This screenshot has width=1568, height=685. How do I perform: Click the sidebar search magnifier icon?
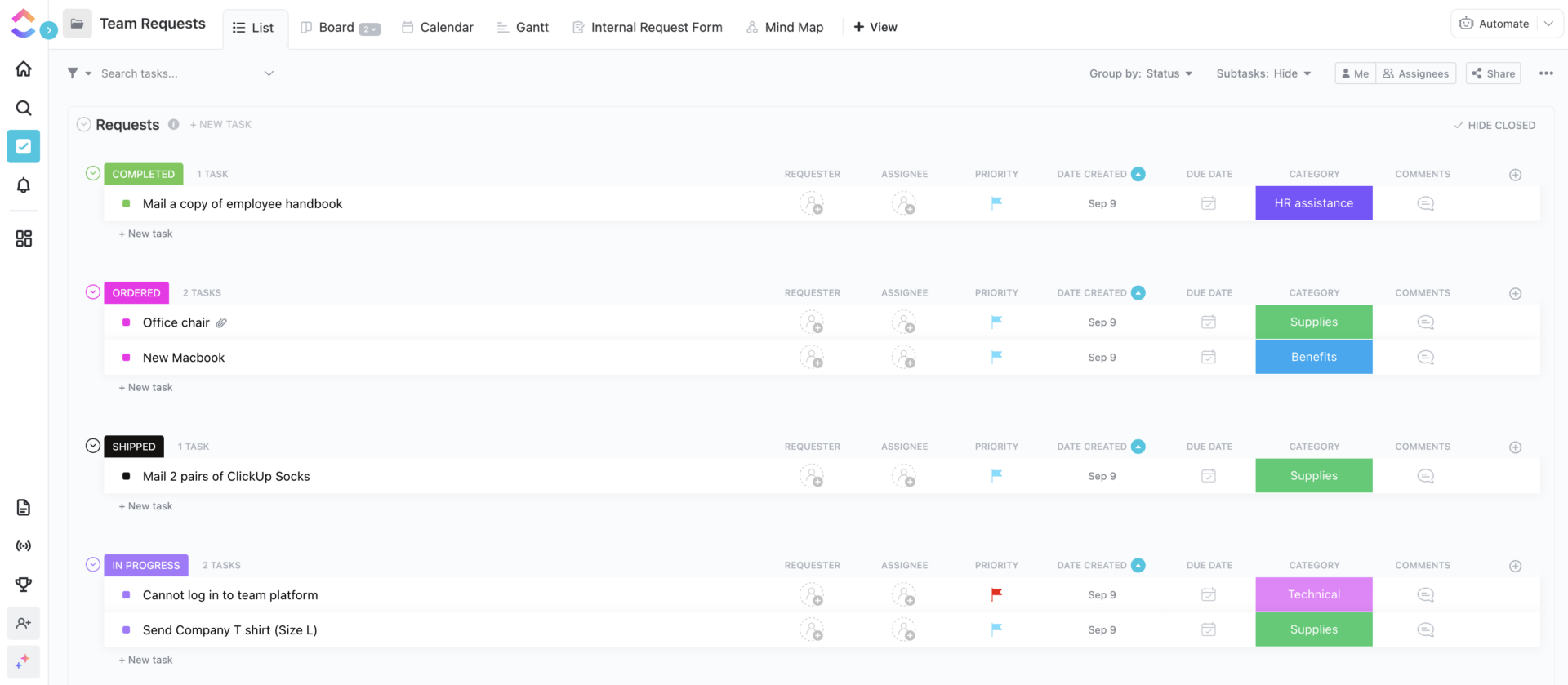click(x=24, y=108)
